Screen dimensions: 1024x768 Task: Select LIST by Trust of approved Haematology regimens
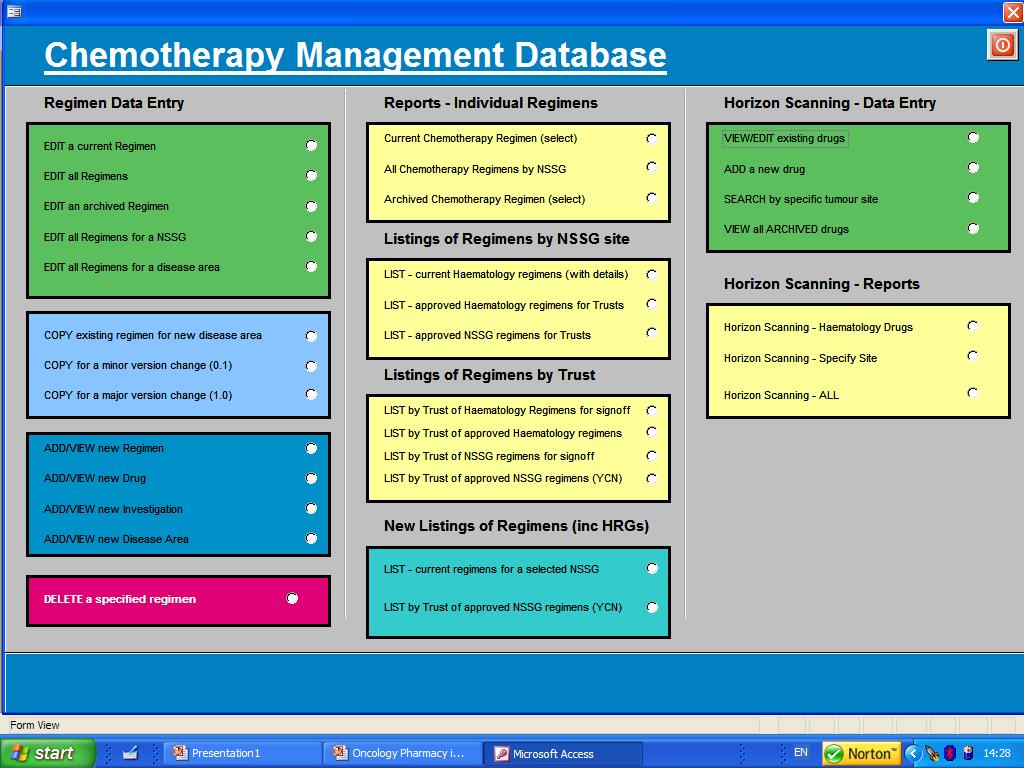[652, 432]
